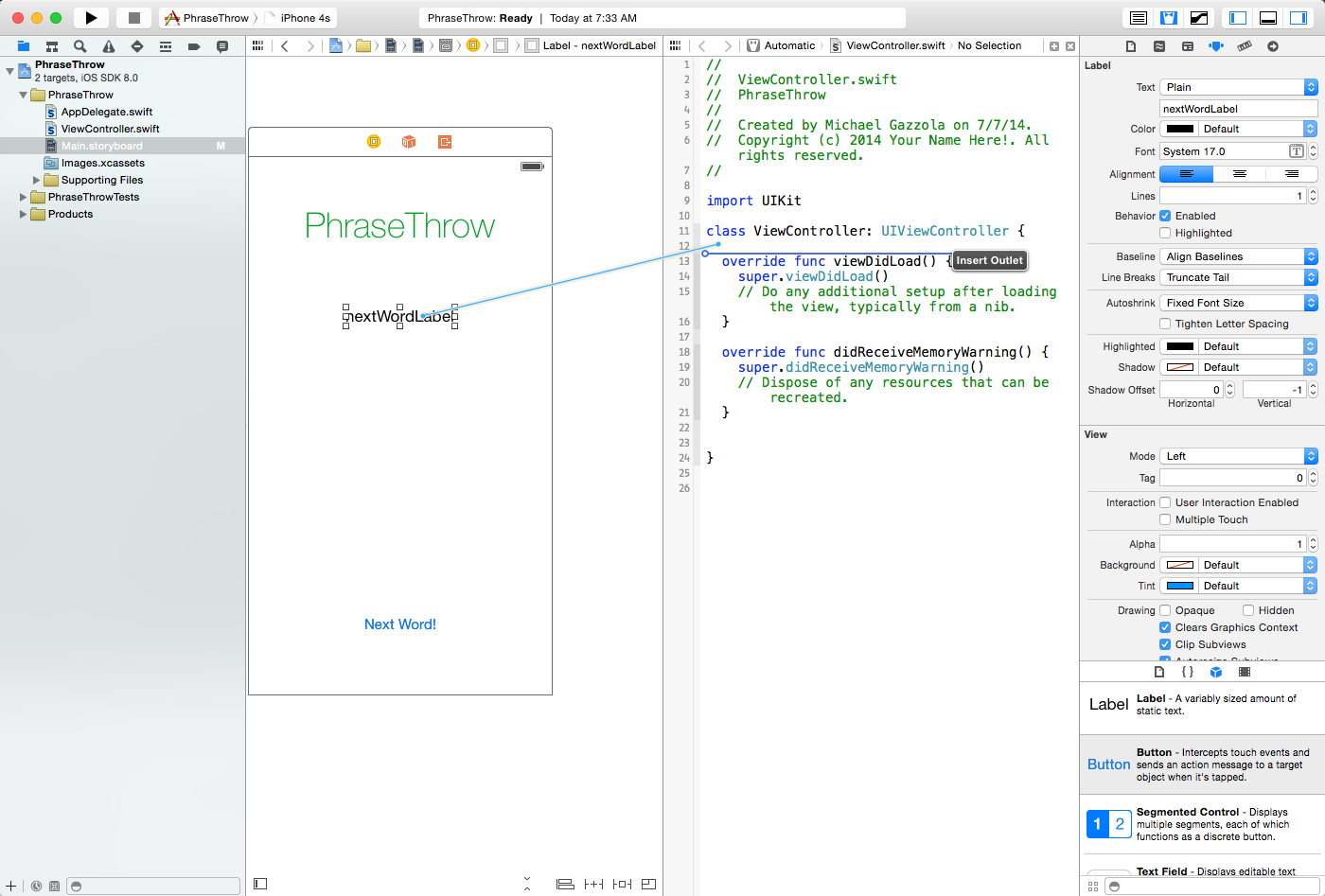Show the Media library filmstrip tab
The width and height of the screenshot is (1325, 896).
coord(1245,672)
